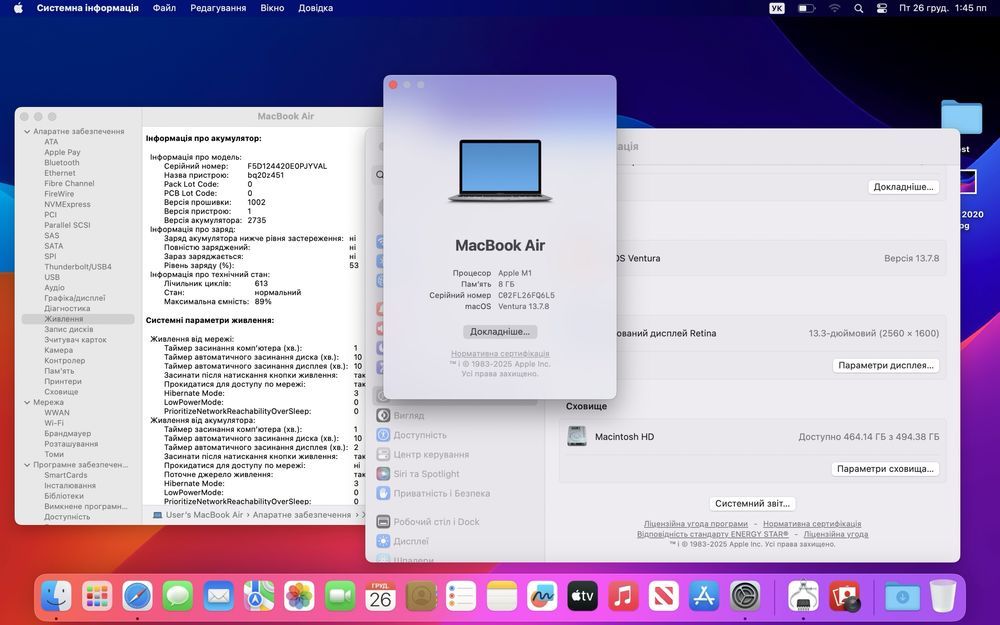
Task: Click Докладніше button in System Settings window
Action: point(903,187)
